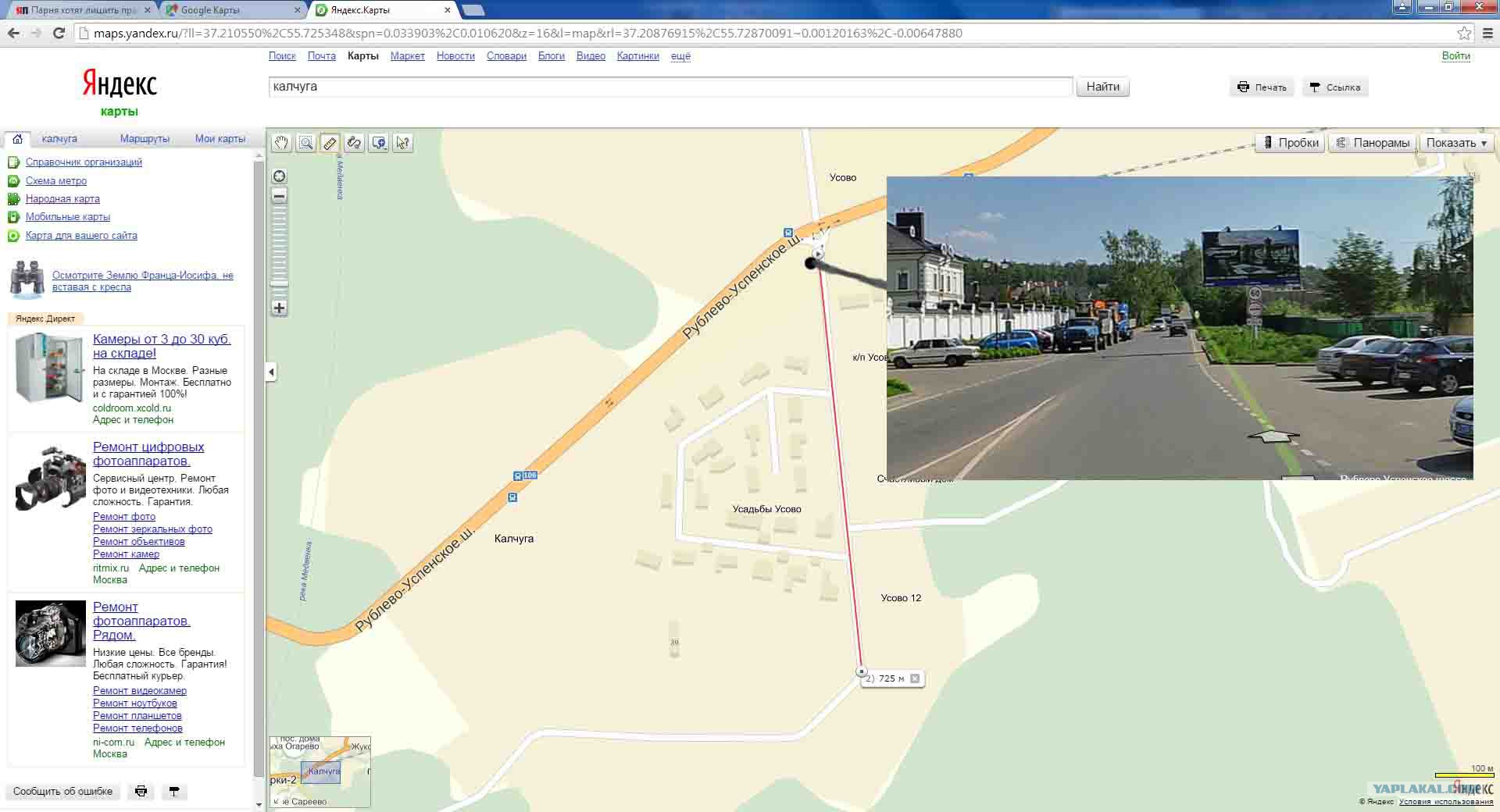The height and width of the screenshot is (812, 1500).
Task: Open Маркет in top navigation
Action: (407, 56)
